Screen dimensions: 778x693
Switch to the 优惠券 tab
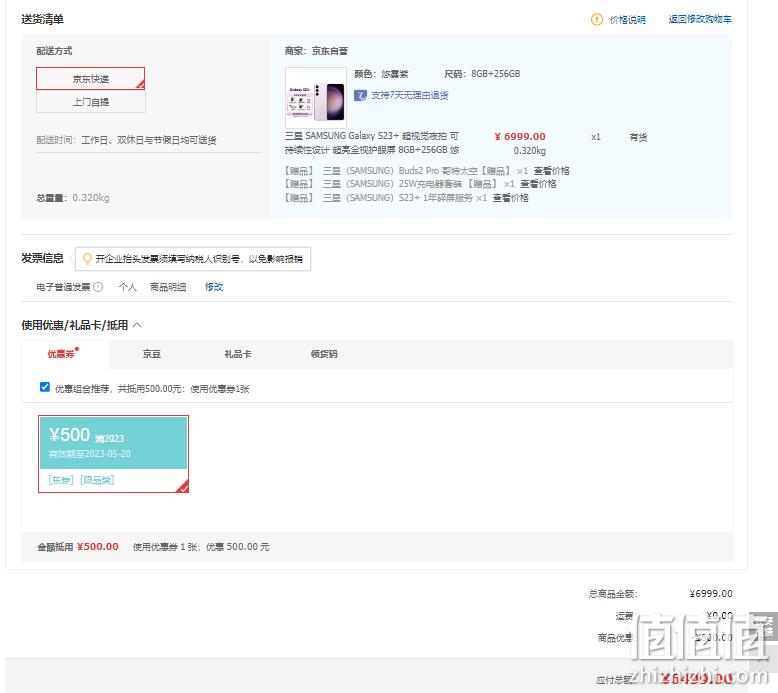coord(65,354)
